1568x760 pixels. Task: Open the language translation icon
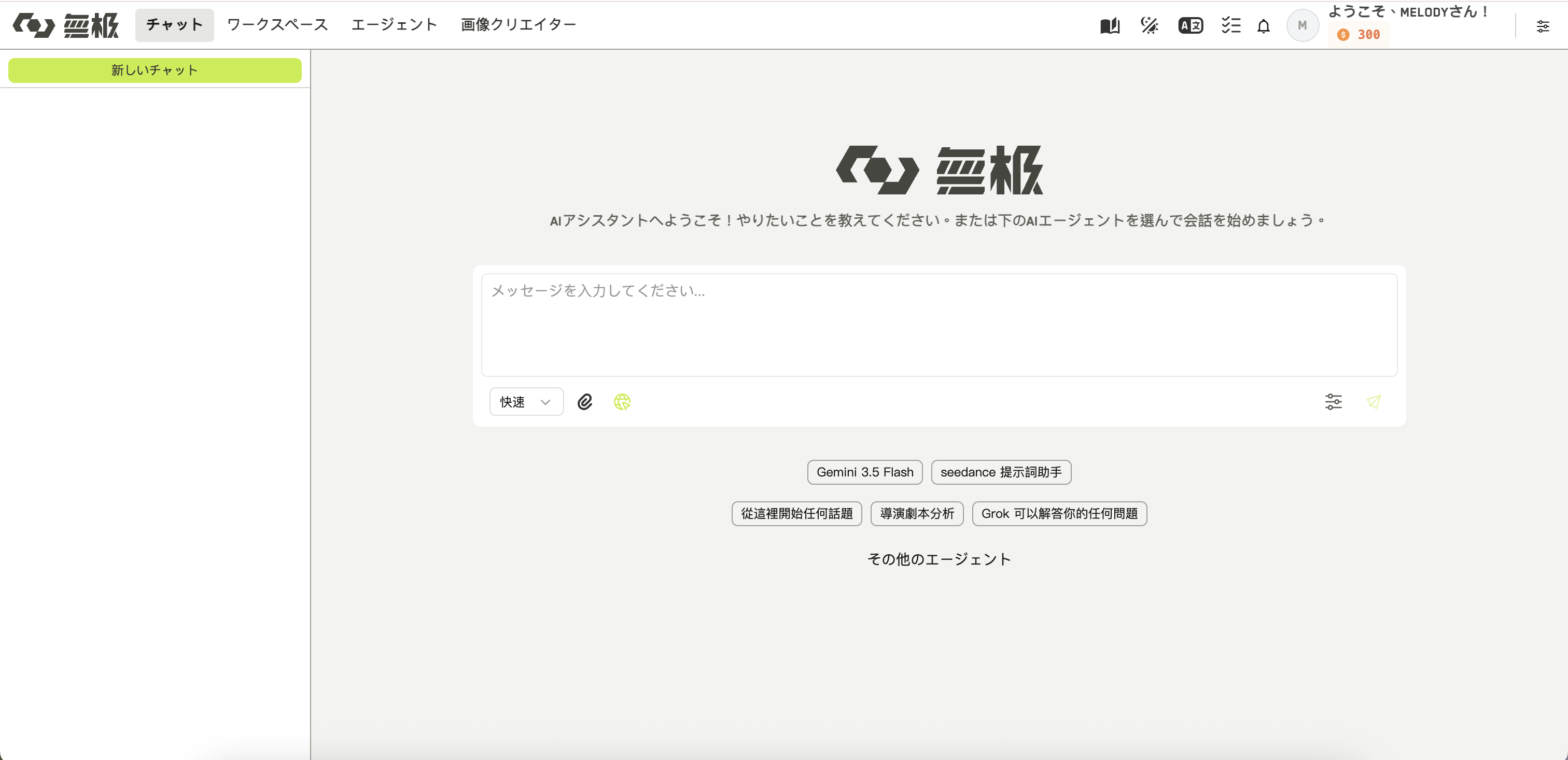pyautogui.click(x=1191, y=25)
